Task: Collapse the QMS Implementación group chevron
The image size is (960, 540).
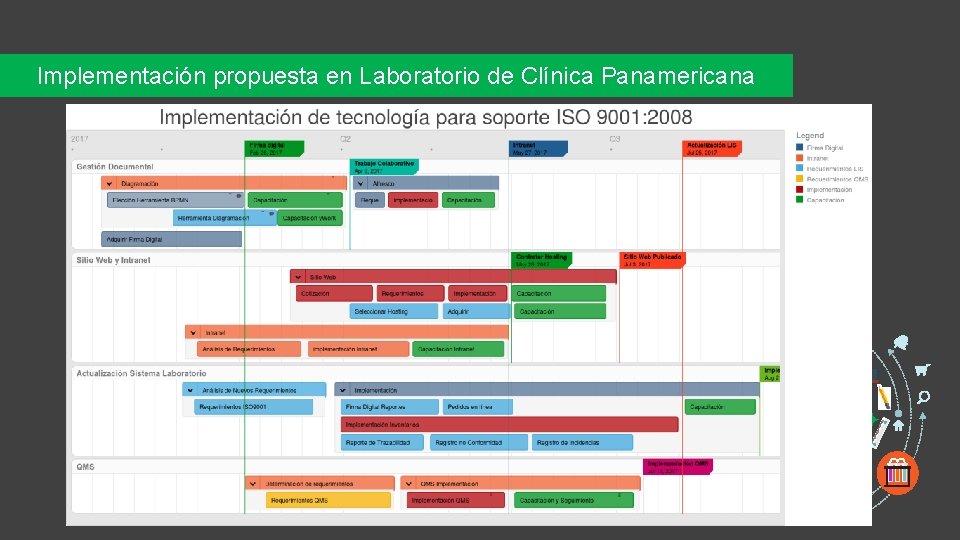Action: click(x=409, y=484)
